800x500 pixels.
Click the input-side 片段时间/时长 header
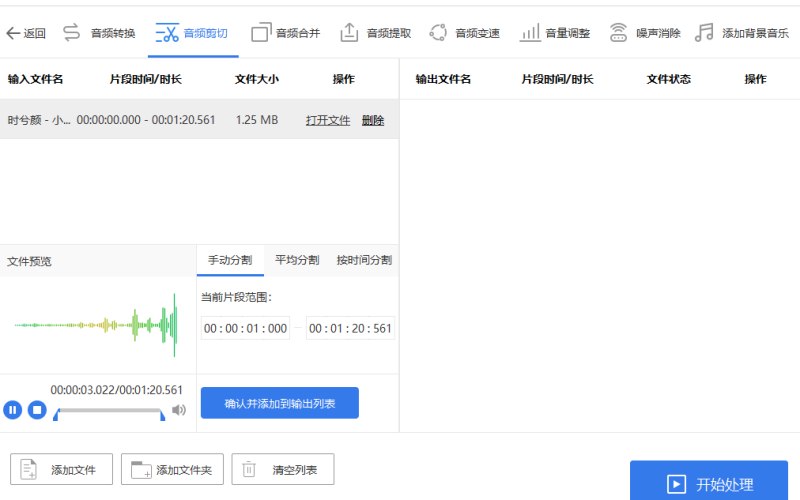[145, 79]
